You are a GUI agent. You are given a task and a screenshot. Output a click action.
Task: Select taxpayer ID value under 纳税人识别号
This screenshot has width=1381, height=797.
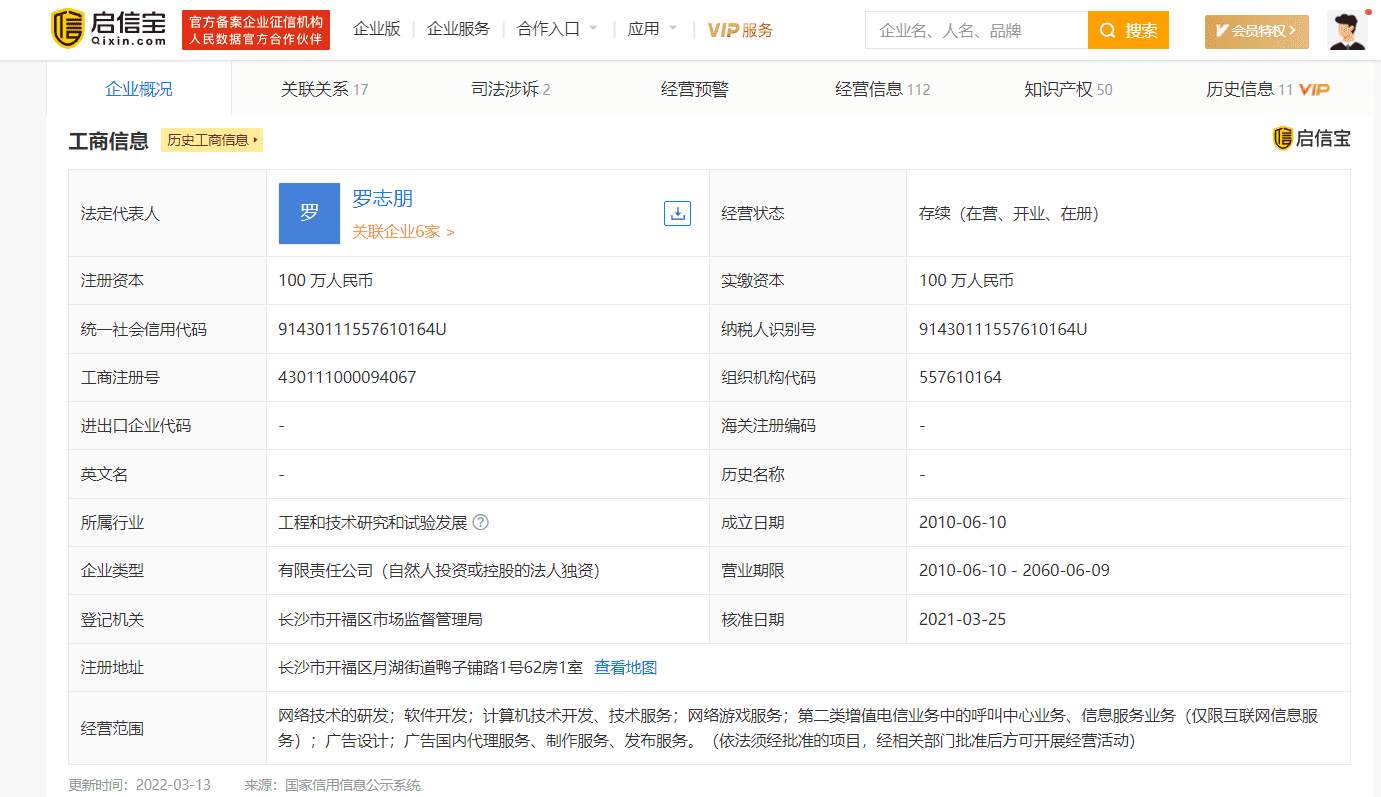(1003, 329)
